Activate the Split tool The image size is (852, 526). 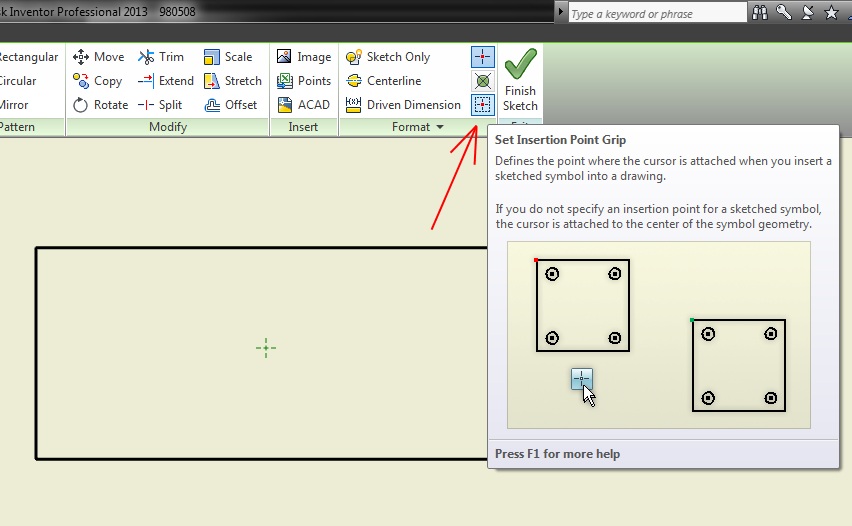[160, 104]
